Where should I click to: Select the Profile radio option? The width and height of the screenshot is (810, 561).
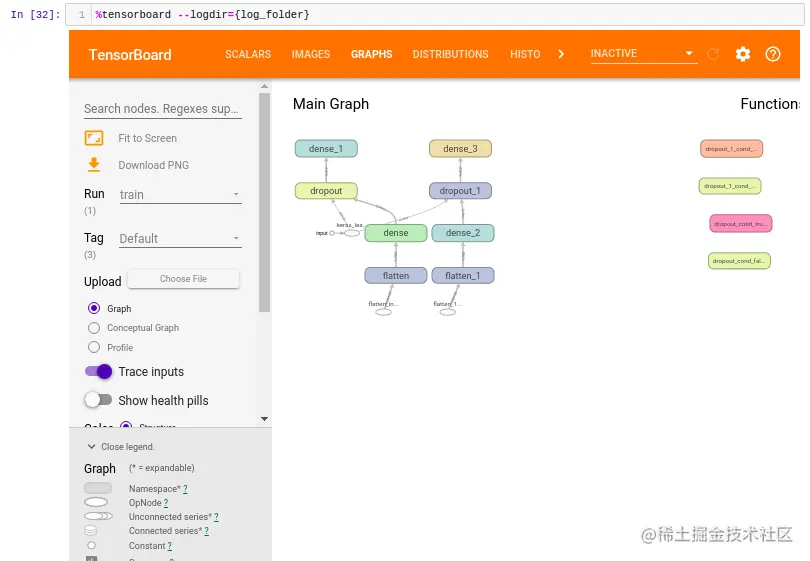[94, 347]
